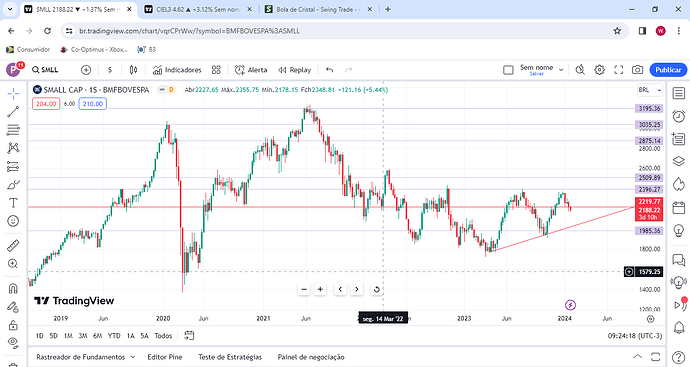Open hotlists flame icon
This screenshot has width=690, height=367.
point(679,184)
